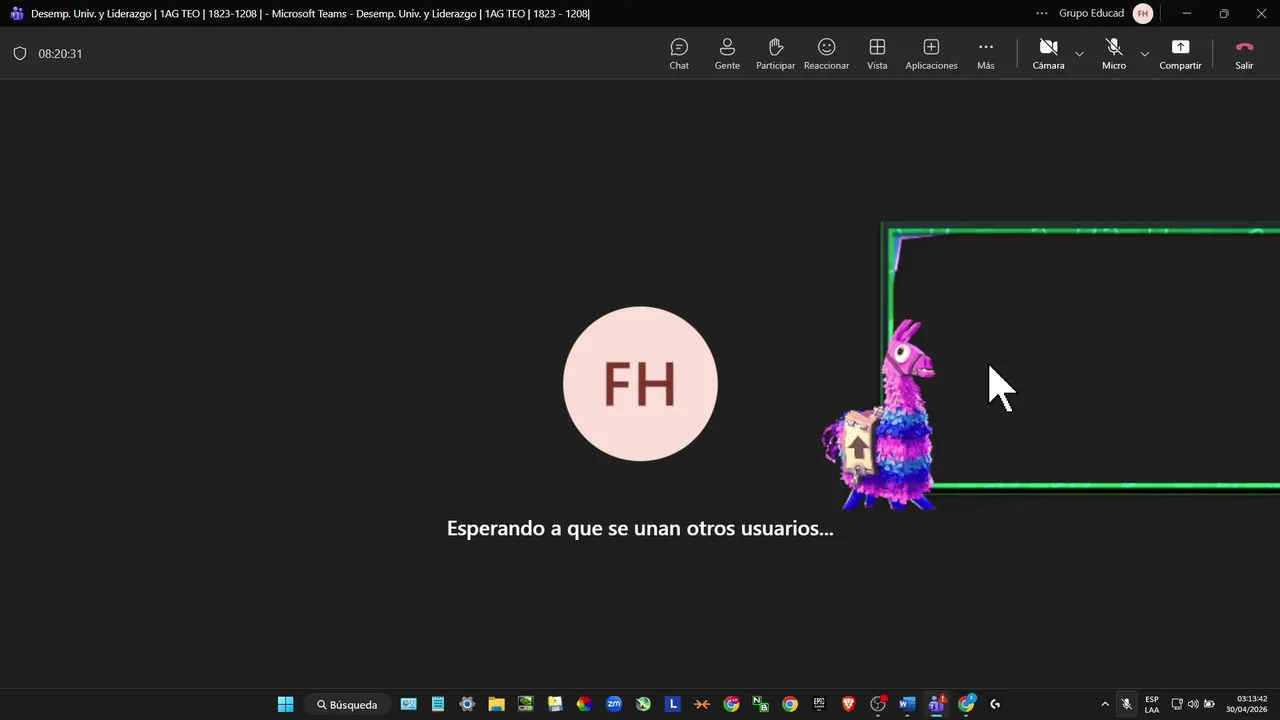The image size is (1280, 720).
Task: Open network icon in system tray
Action: click(x=1177, y=704)
